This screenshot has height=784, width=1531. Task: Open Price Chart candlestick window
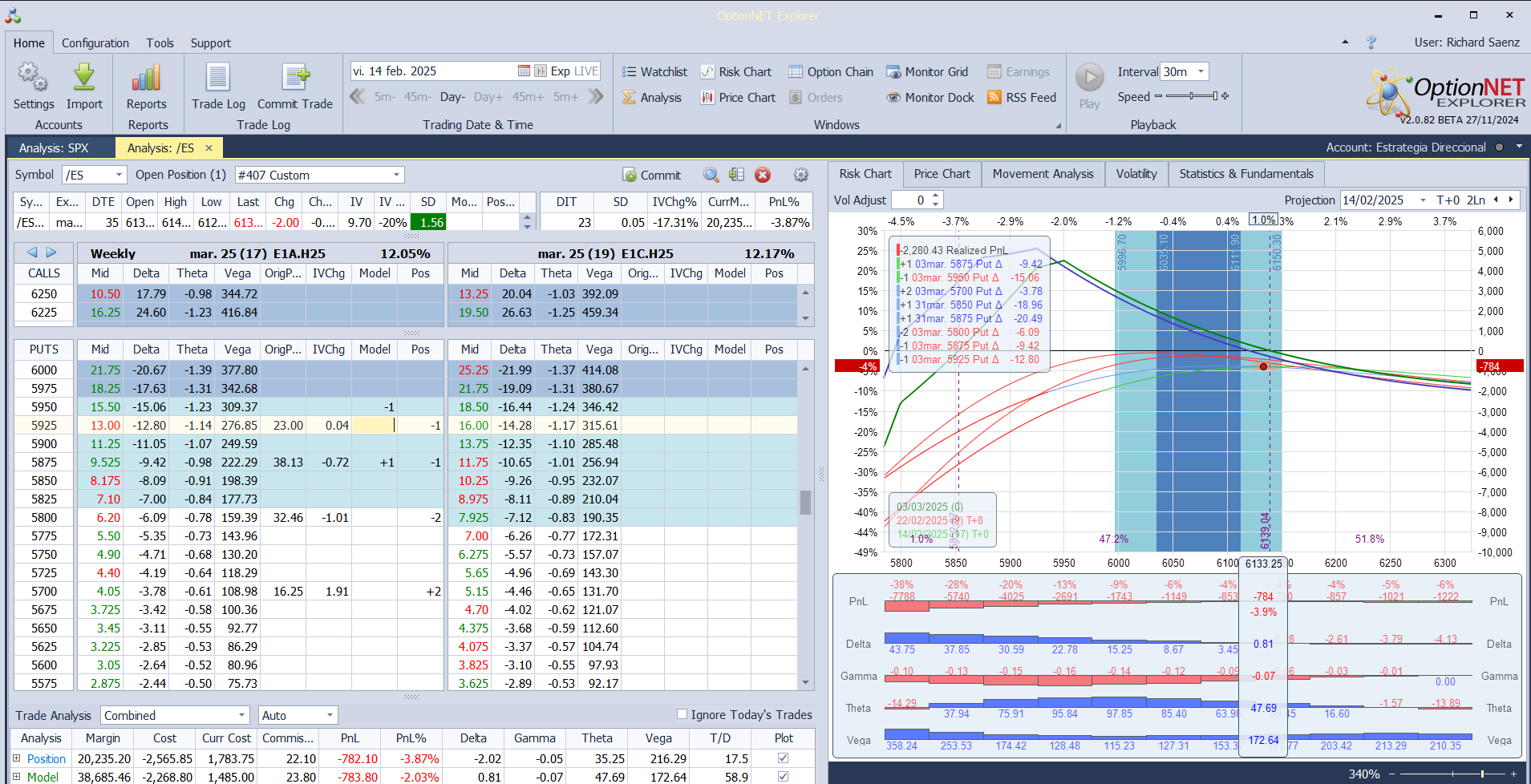[738, 98]
